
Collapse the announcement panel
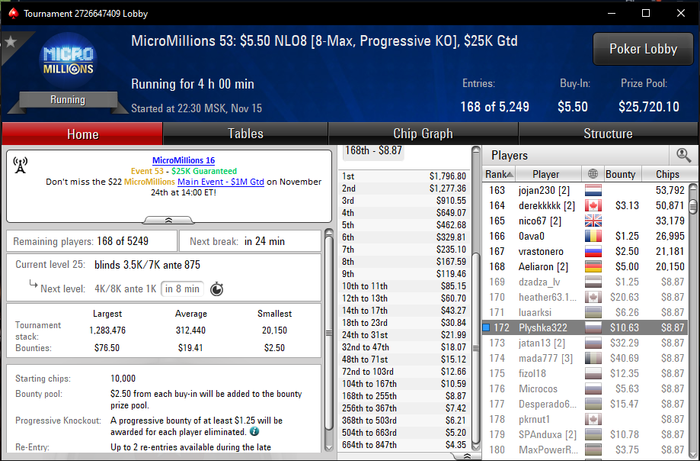tap(168, 220)
